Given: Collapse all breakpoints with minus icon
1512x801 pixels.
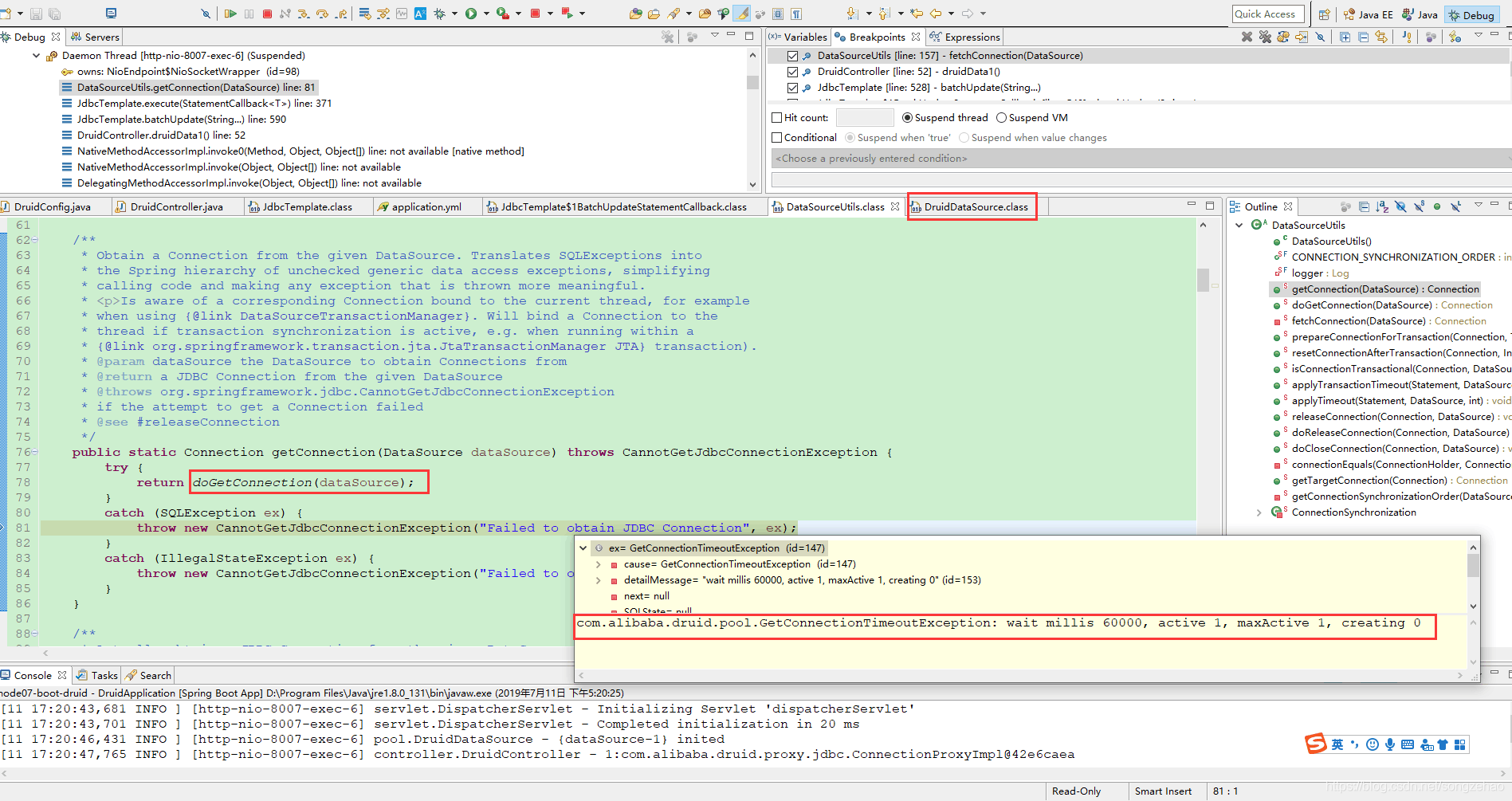Looking at the screenshot, I should (1363, 37).
